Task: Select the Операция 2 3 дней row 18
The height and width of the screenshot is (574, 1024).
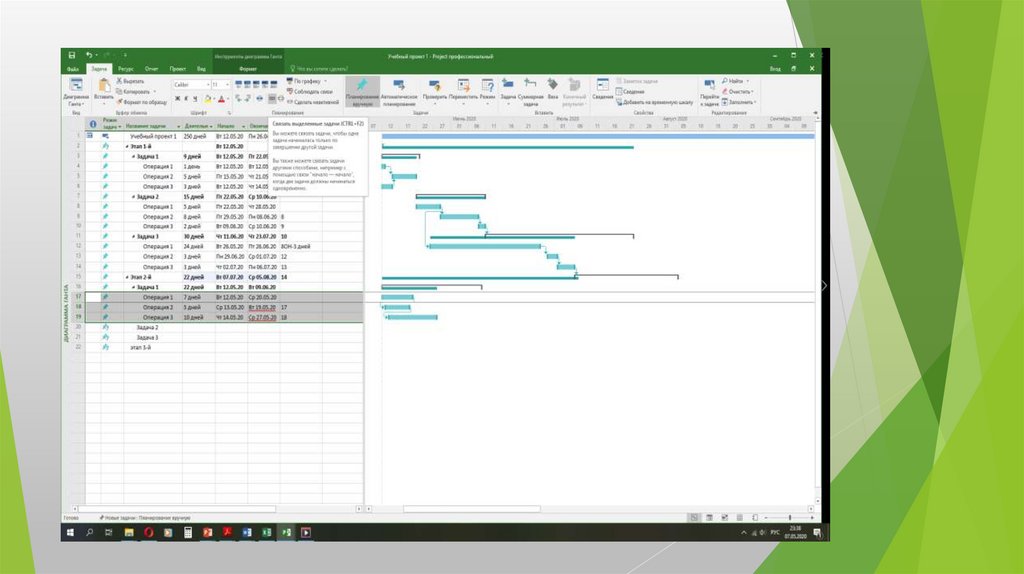Action: (x=224, y=307)
